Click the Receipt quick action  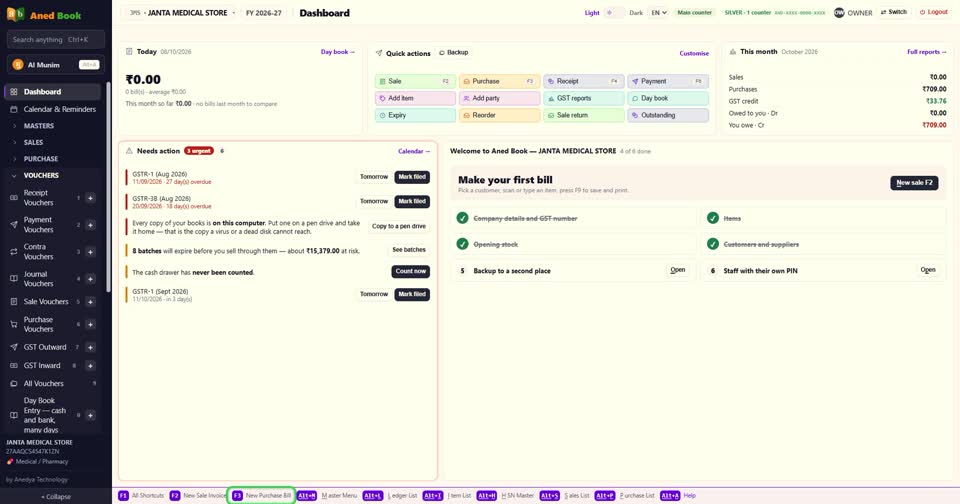click(x=583, y=81)
